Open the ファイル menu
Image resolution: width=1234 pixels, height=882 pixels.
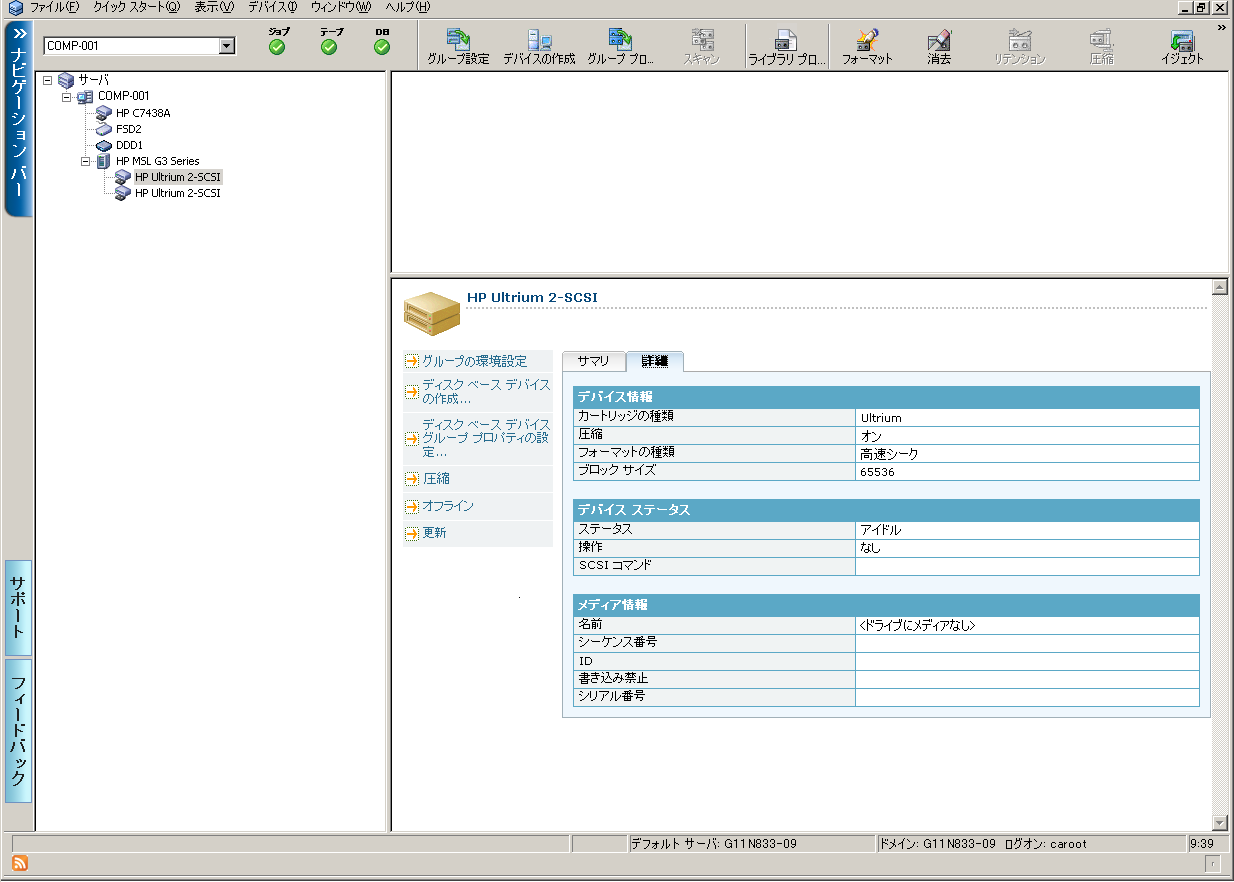[x=54, y=7]
